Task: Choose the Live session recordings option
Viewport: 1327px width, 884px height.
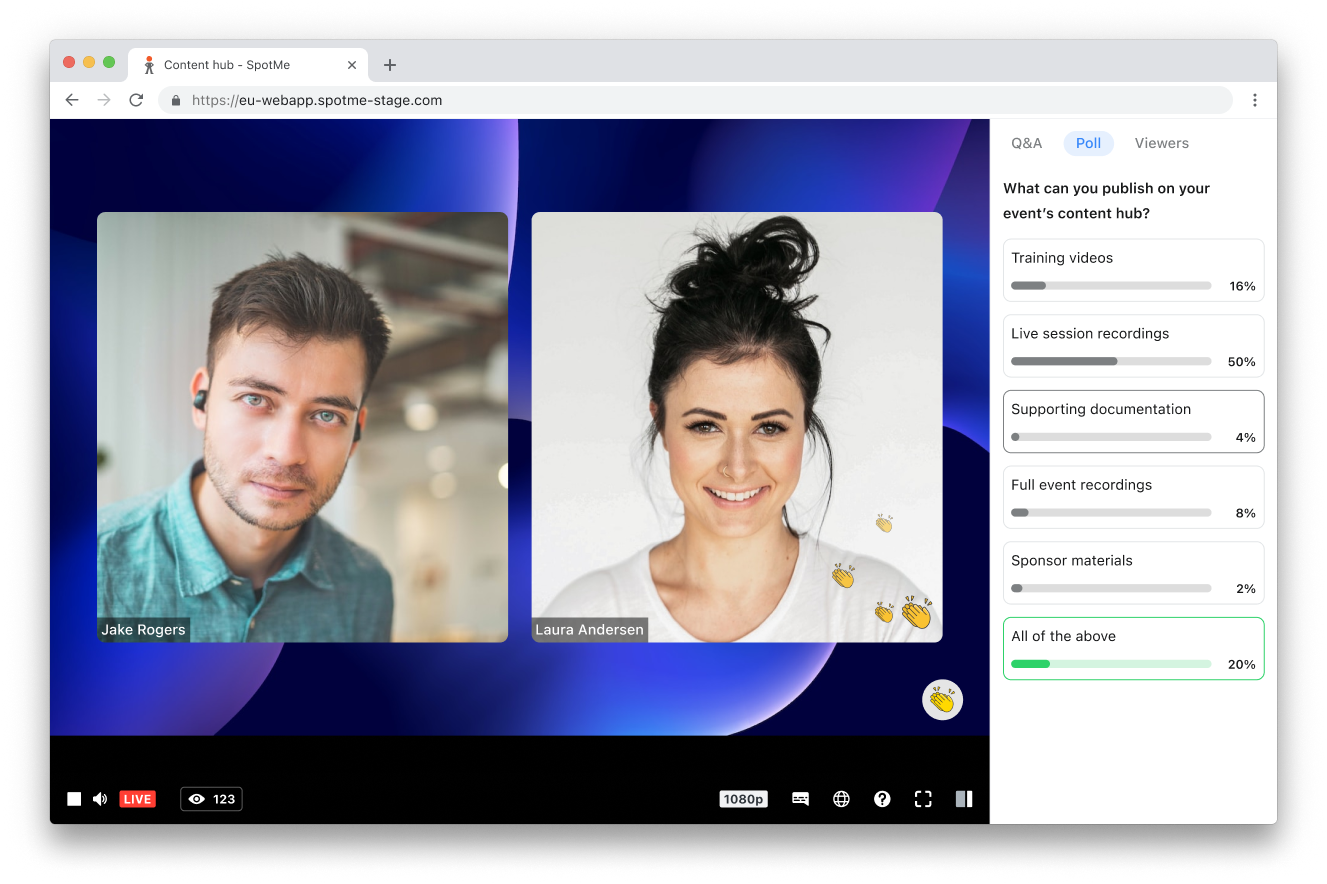Action: tap(1134, 346)
